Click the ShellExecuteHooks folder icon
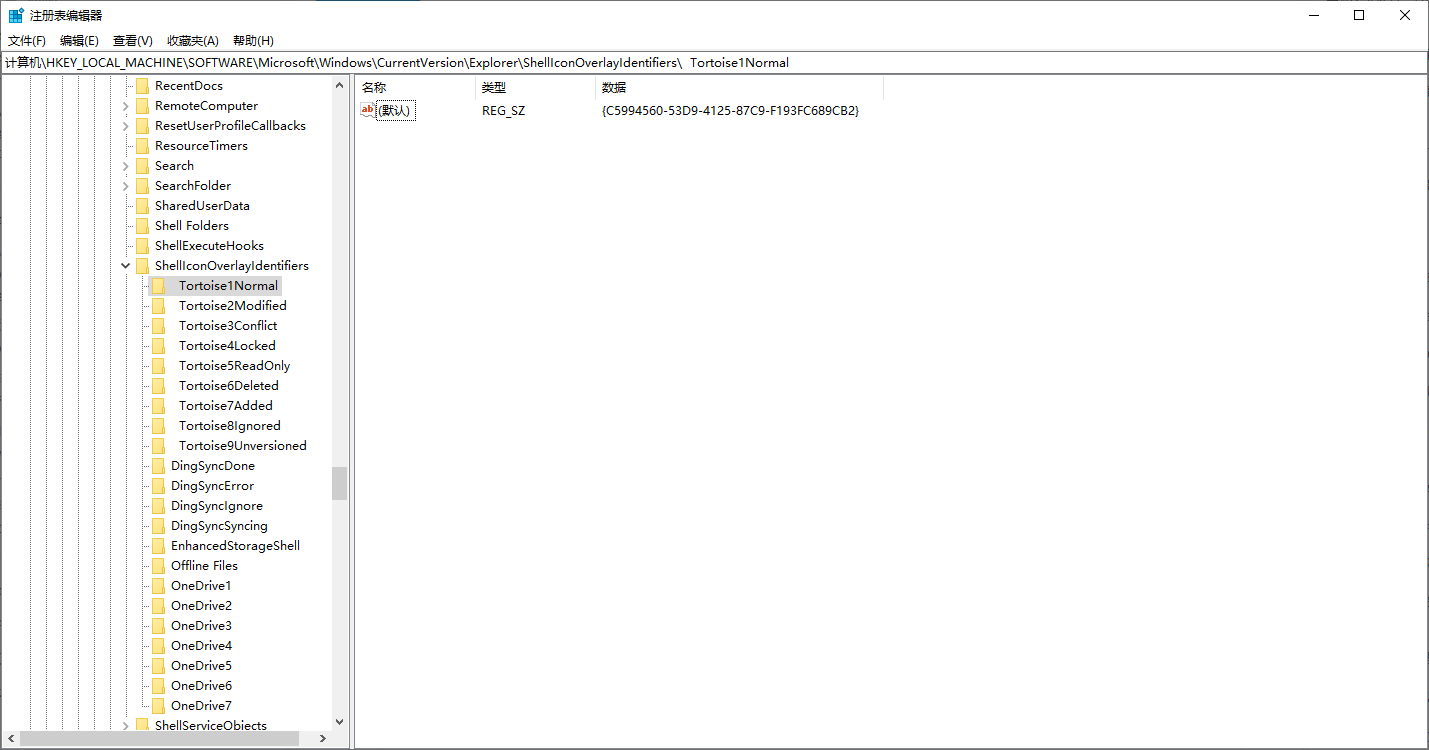 (142, 246)
